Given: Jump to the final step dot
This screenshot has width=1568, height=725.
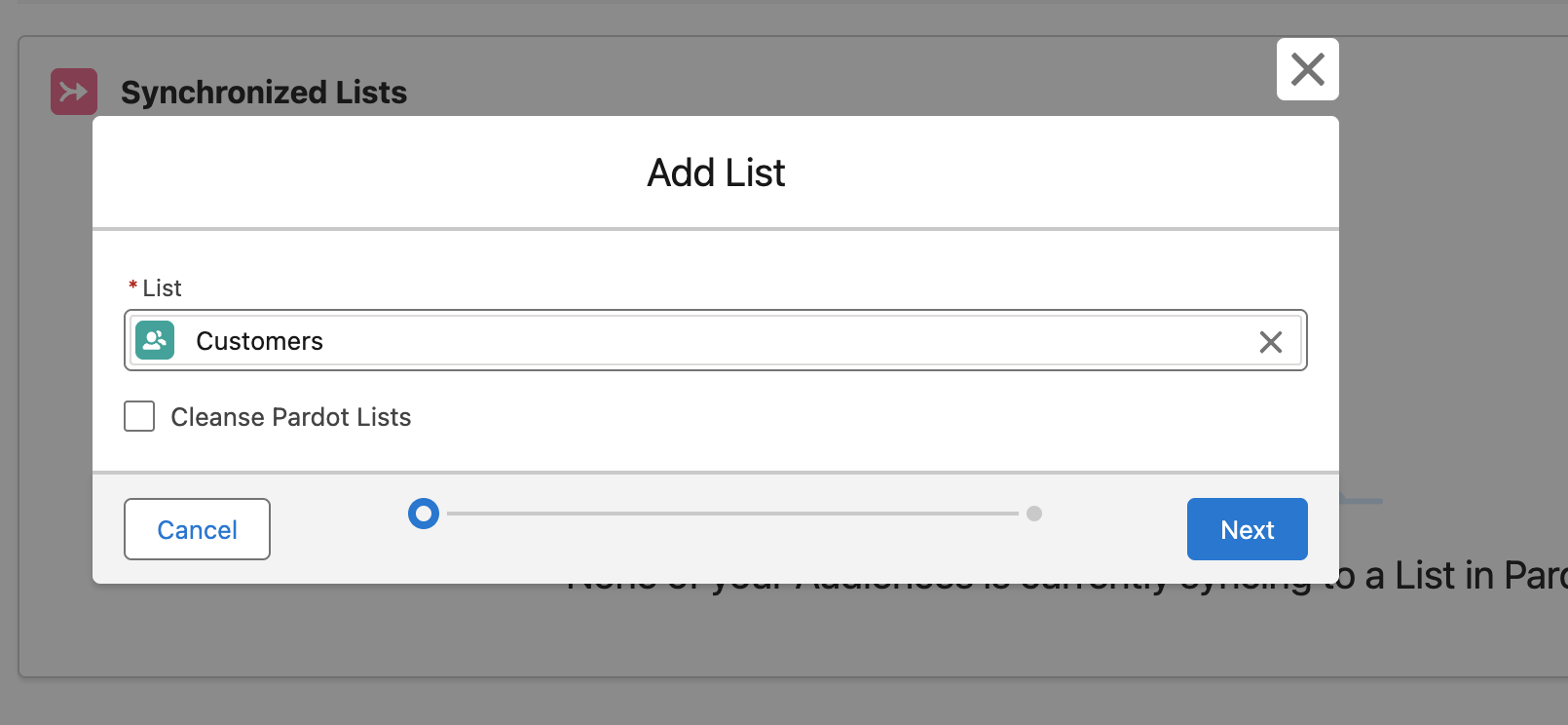Looking at the screenshot, I should tap(1034, 514).
